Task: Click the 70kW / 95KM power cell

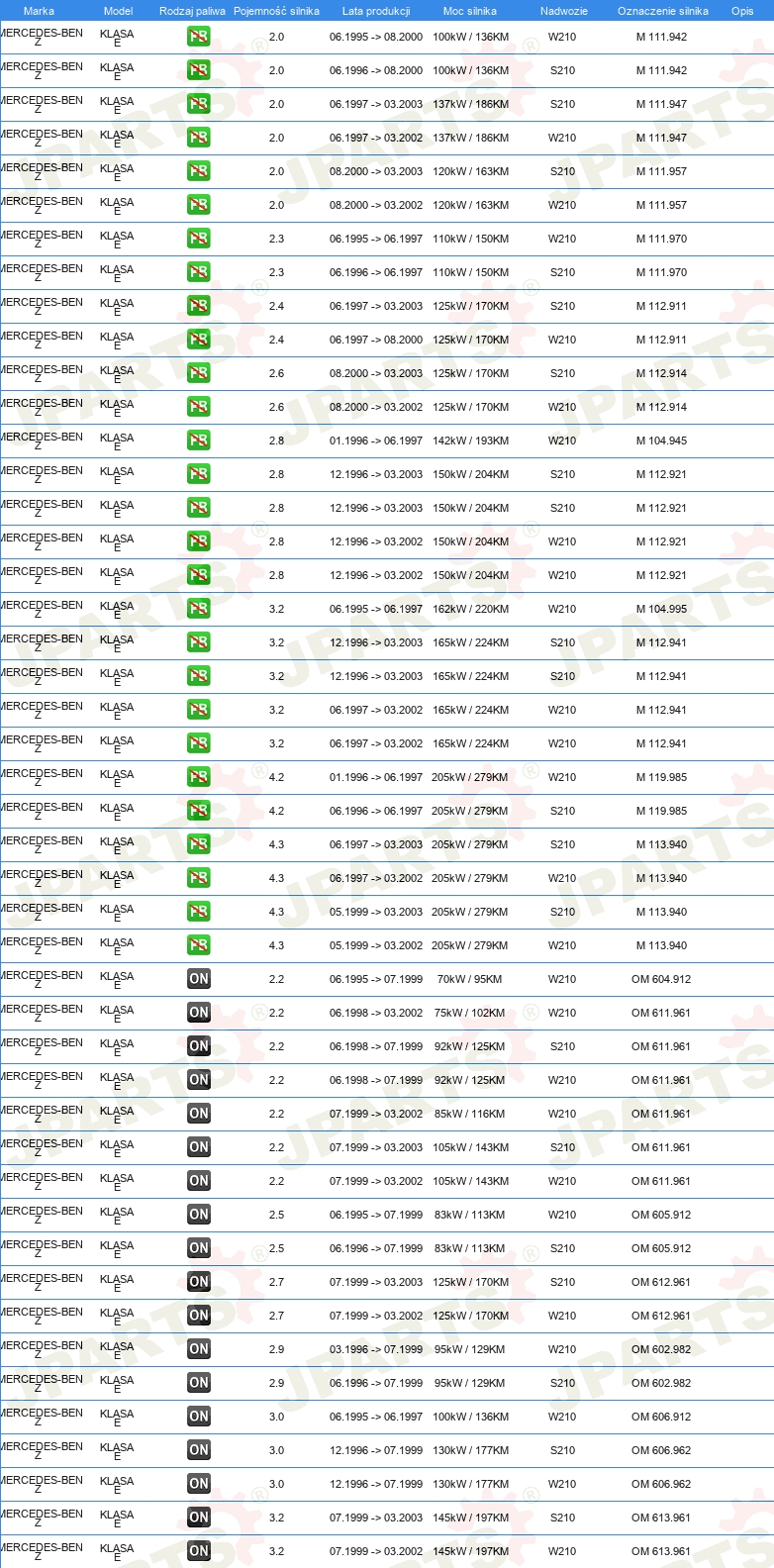Action: pyautogui.click(x=470, y=979)
